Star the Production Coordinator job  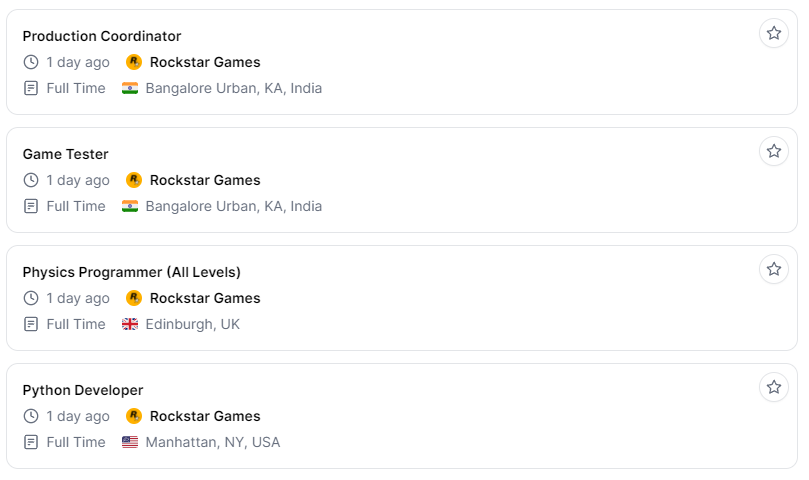(x=773, y=33)
